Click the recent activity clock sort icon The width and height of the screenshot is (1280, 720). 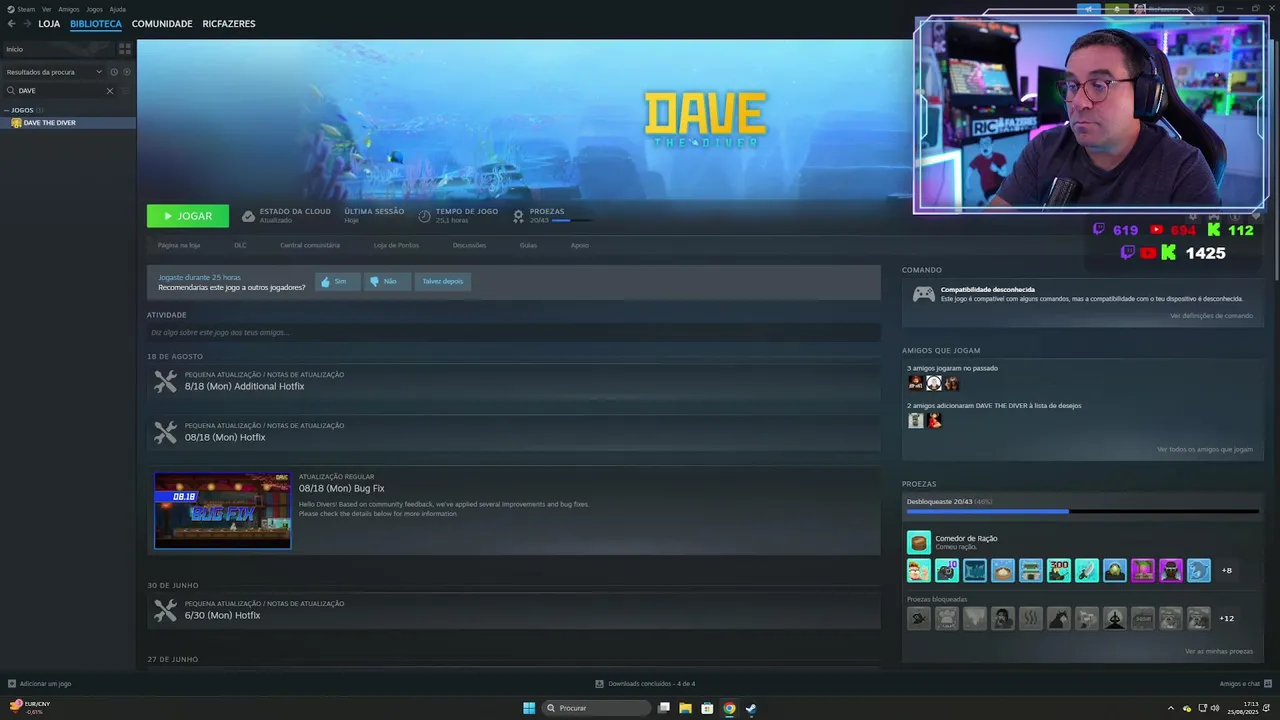[x=114, y=72]
